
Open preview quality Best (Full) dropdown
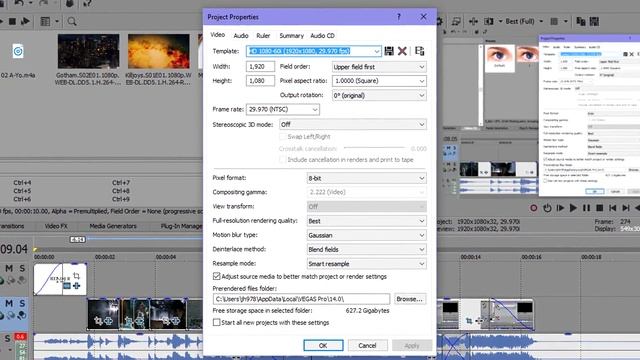pyautogui.click(x=524, y=21)
